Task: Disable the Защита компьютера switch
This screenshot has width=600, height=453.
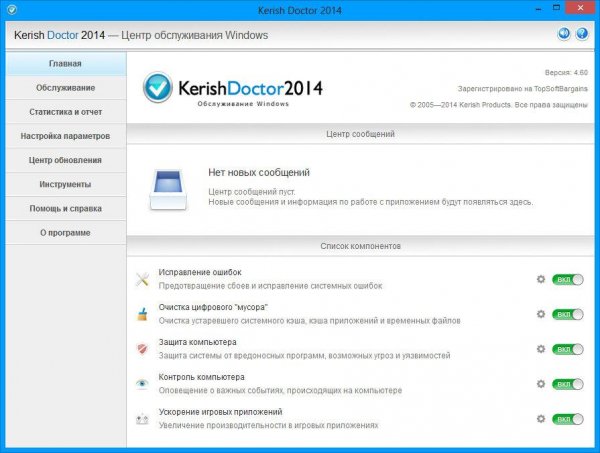Action: click(568, 349)
